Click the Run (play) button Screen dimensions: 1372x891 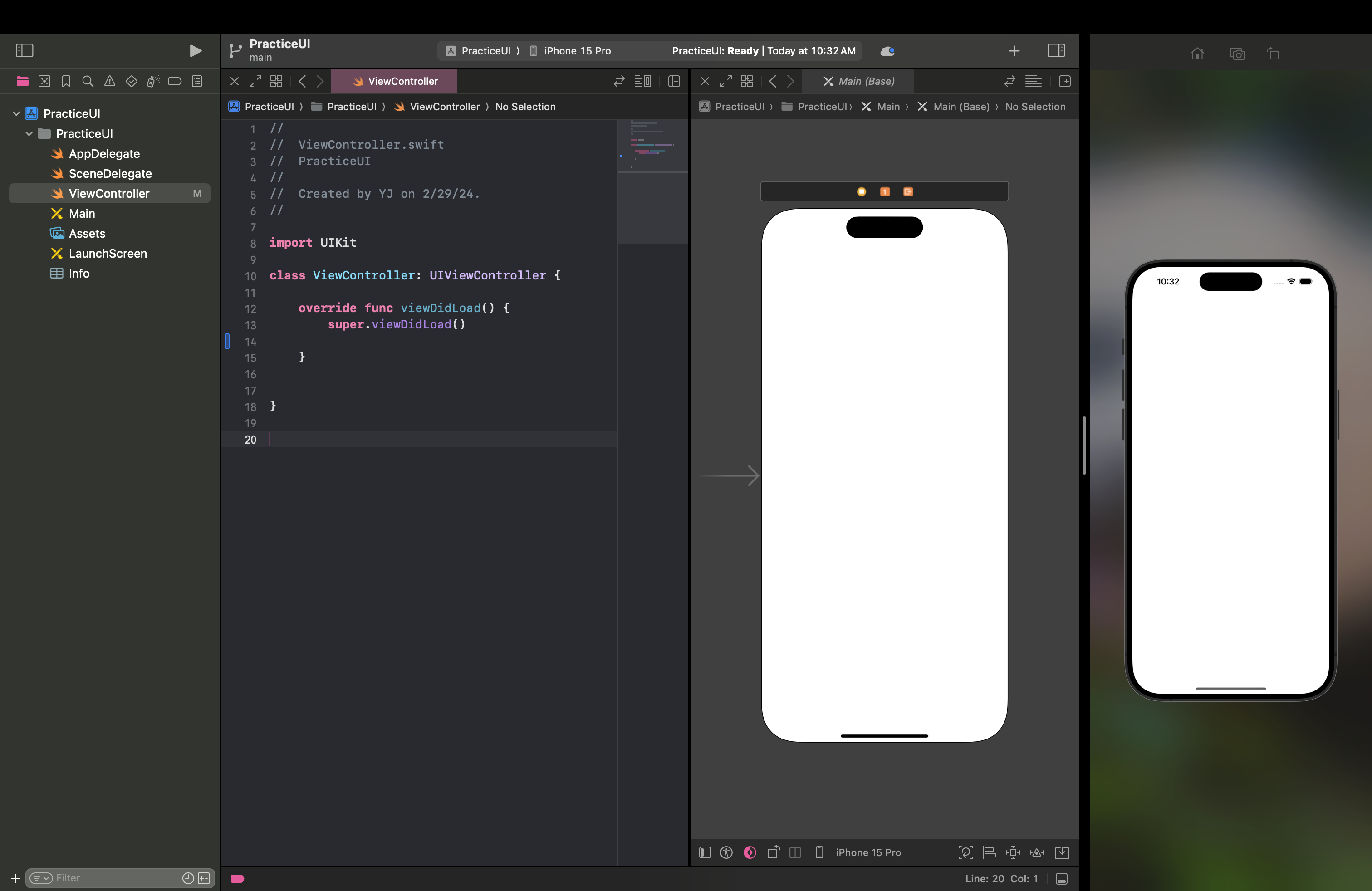click(196, 51)
